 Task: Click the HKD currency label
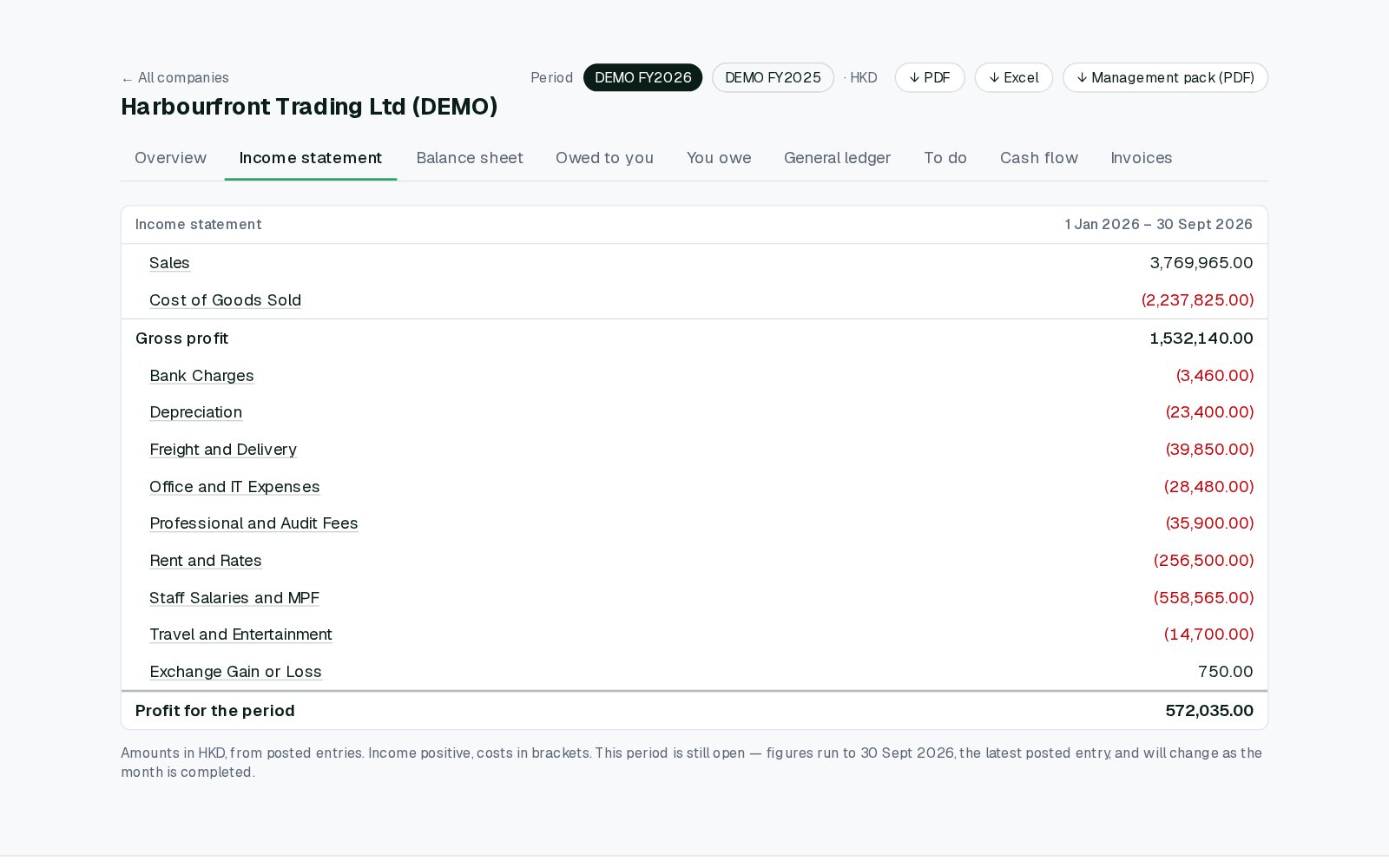864,78
